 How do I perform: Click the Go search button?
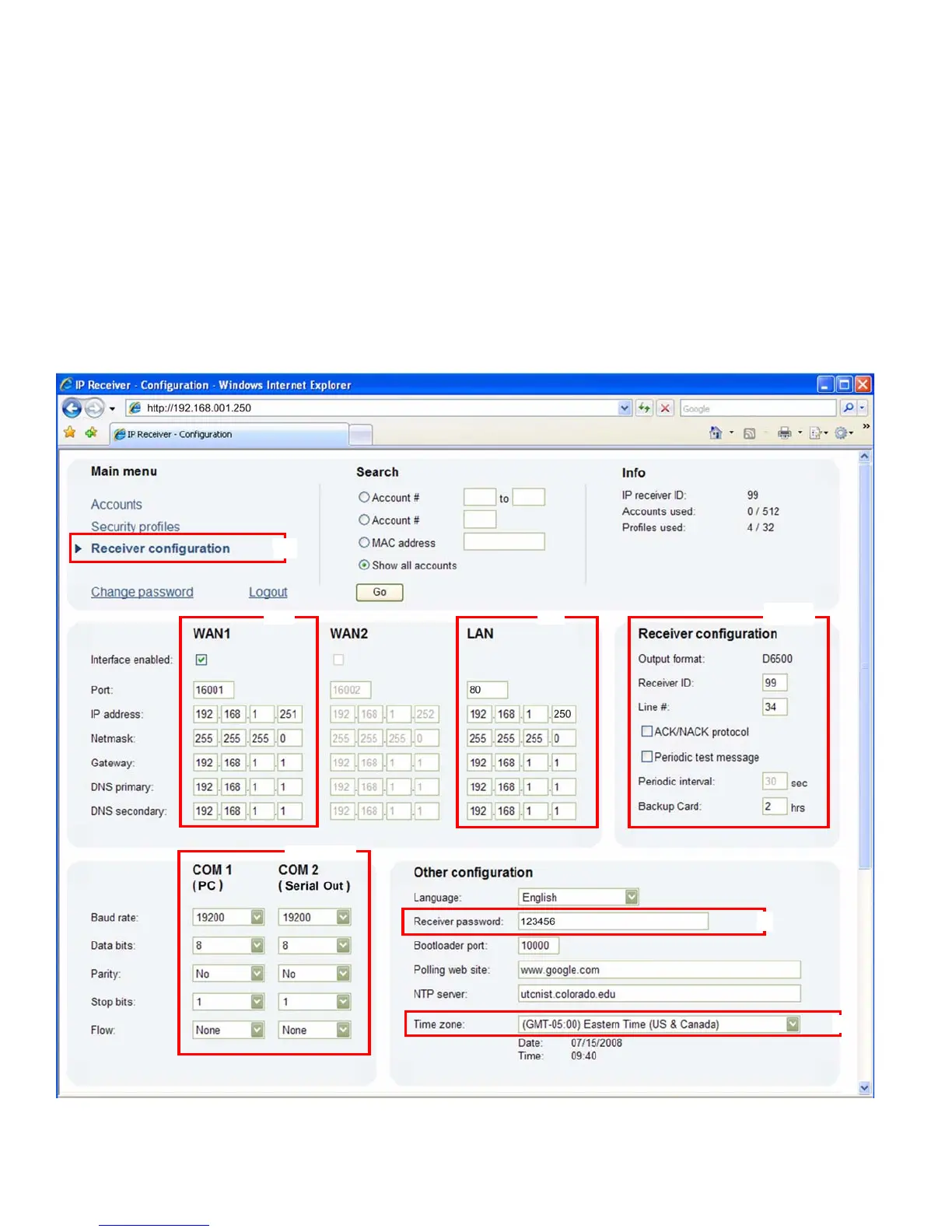coord(380,593)
